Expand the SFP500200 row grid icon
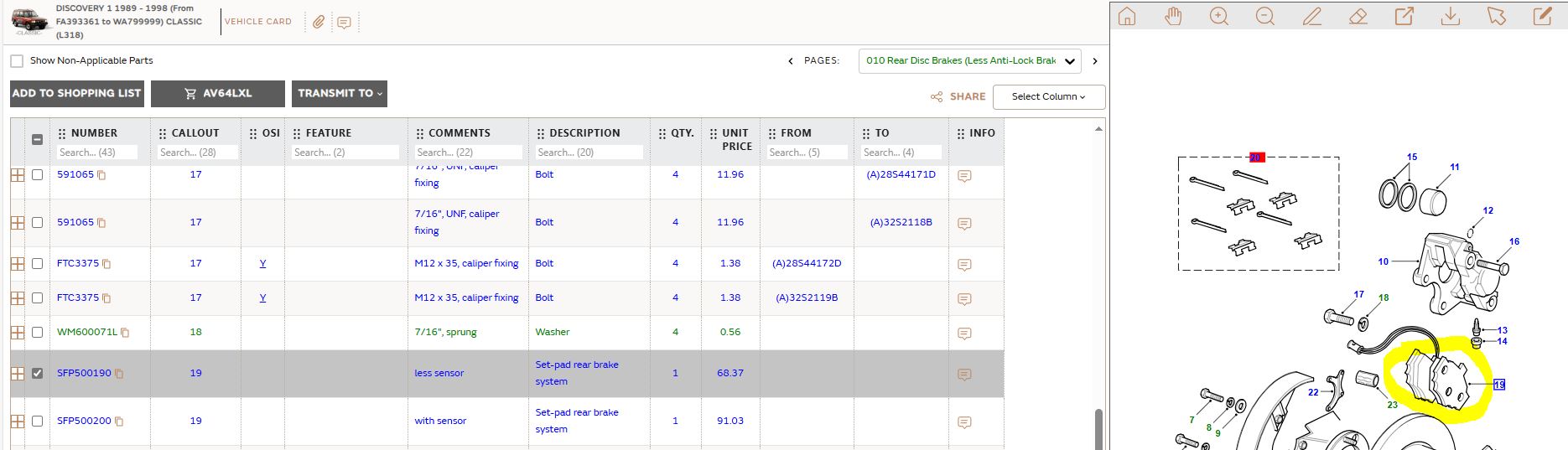1568x450 pixels. coord(17,422)
